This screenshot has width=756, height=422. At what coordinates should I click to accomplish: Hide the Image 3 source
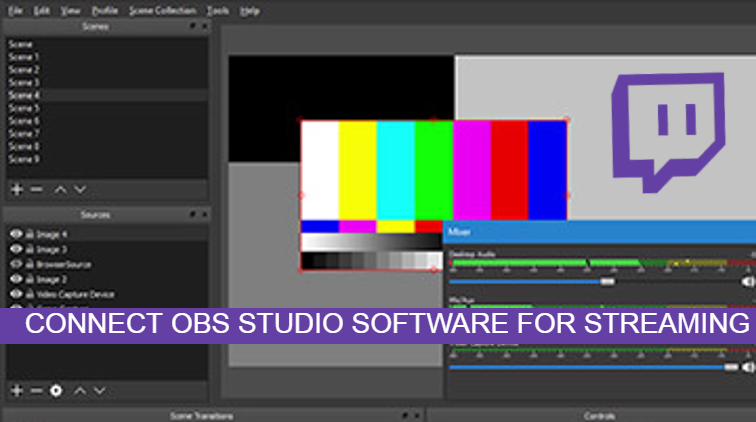coord(16,249)
